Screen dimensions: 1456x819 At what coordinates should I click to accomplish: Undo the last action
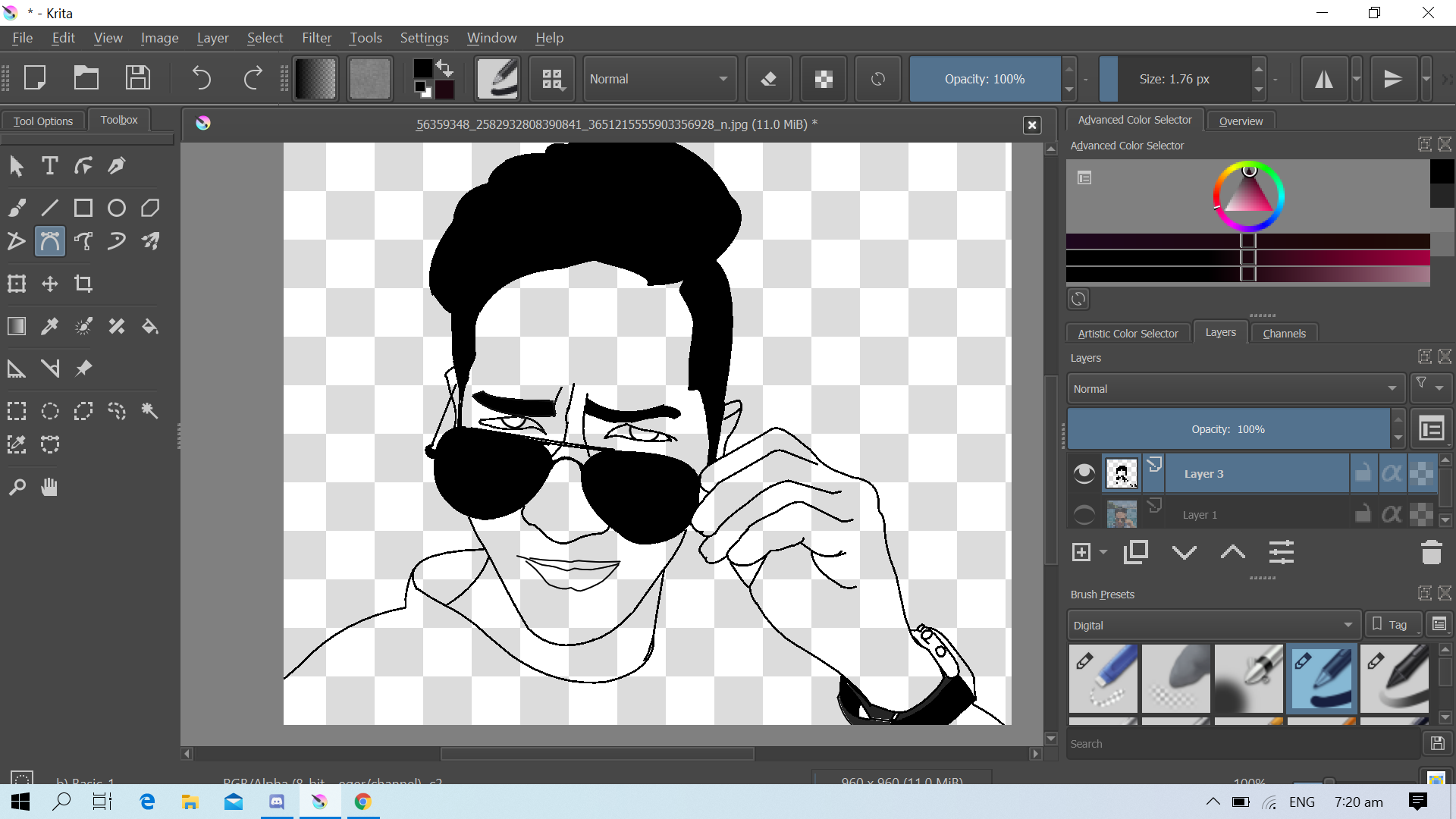pos(202,78)
